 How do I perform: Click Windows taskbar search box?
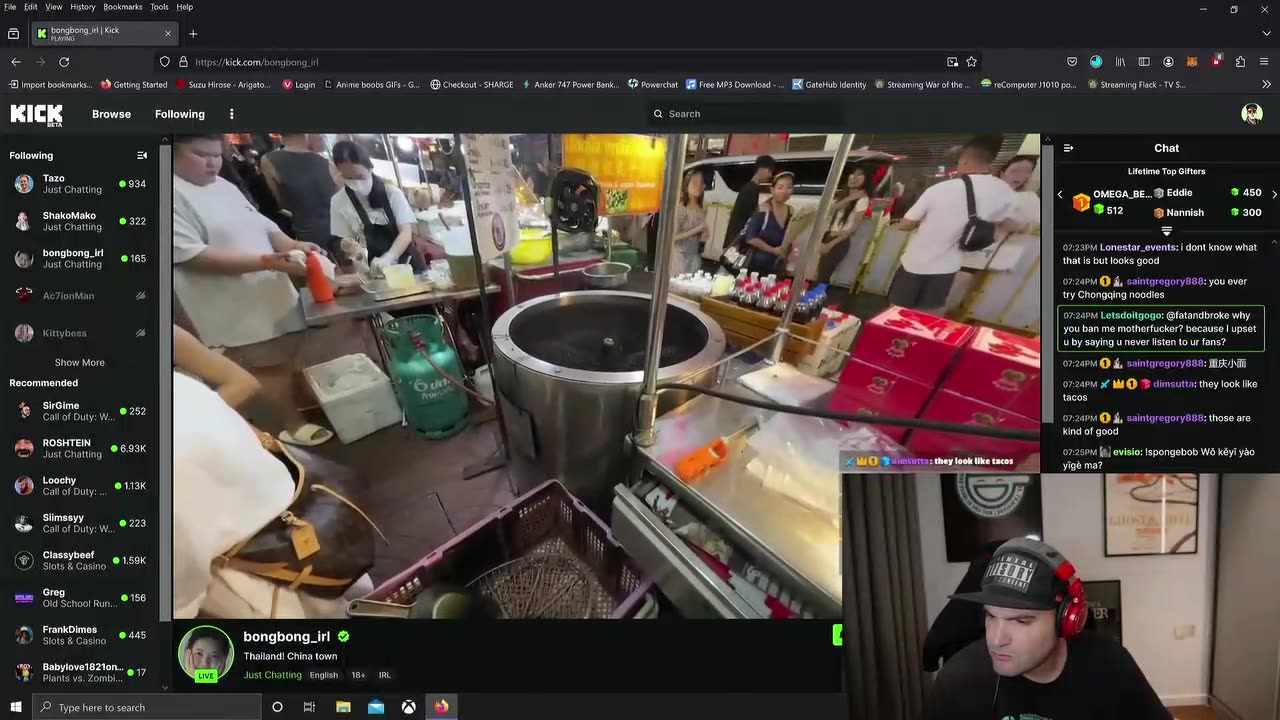147,707
